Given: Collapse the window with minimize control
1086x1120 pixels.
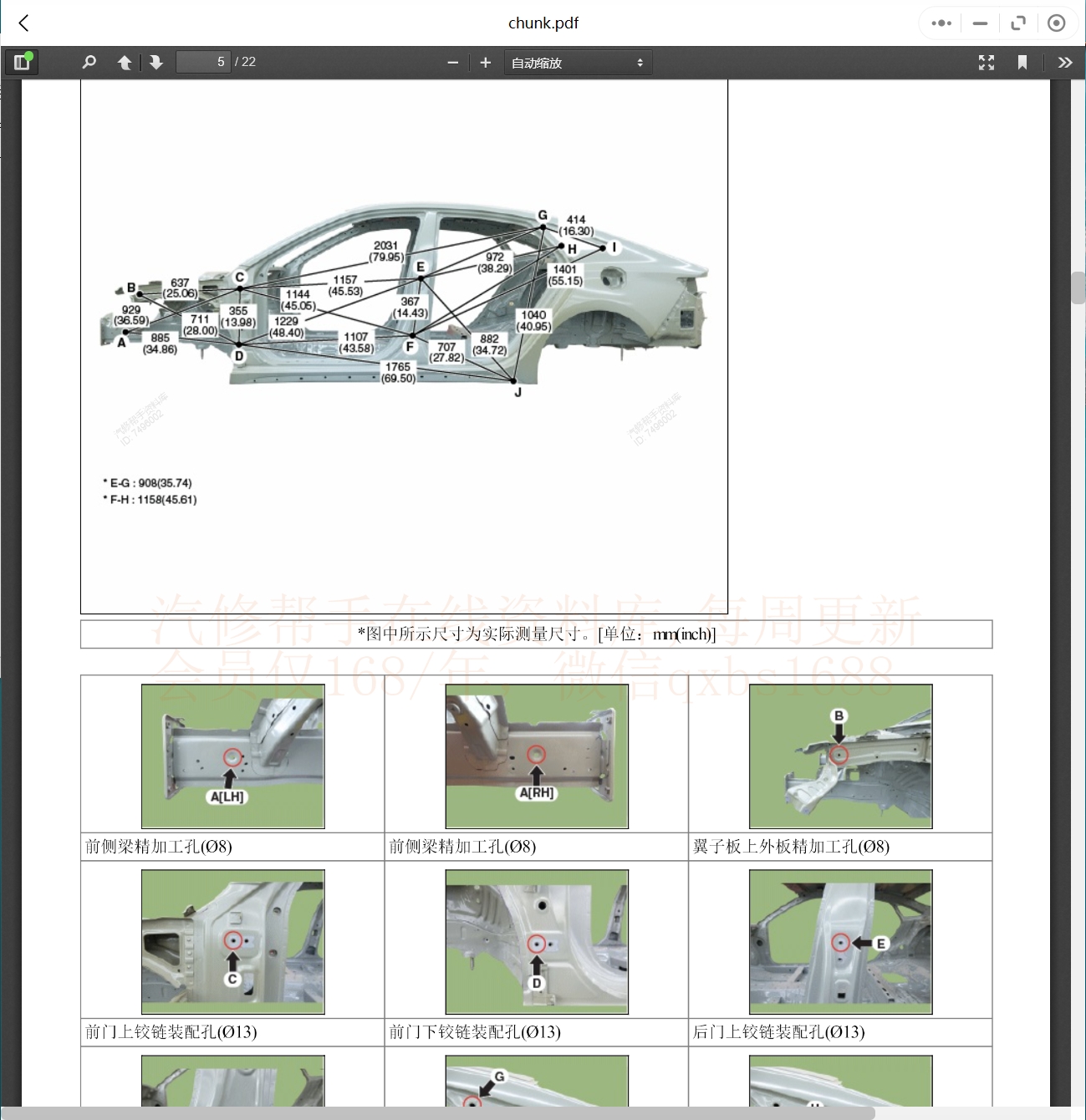Looking at the screenshot, I should (x=979, y=23).
